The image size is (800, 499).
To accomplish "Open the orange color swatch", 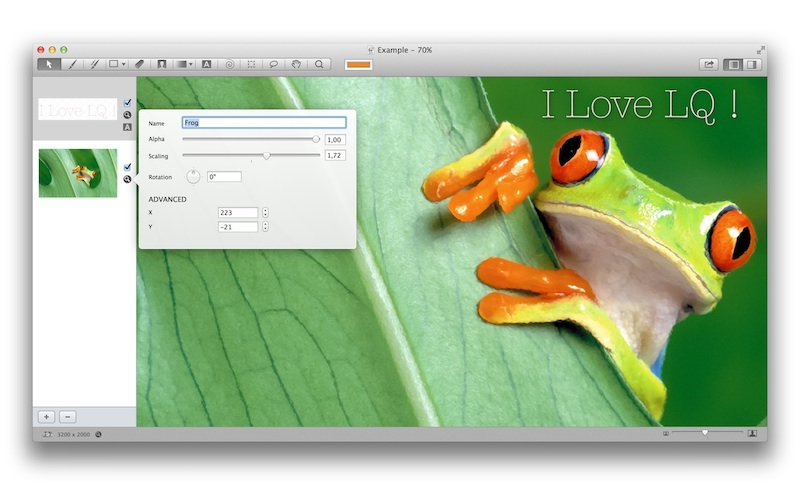I will pyautogui.click(x=358, y=64).
